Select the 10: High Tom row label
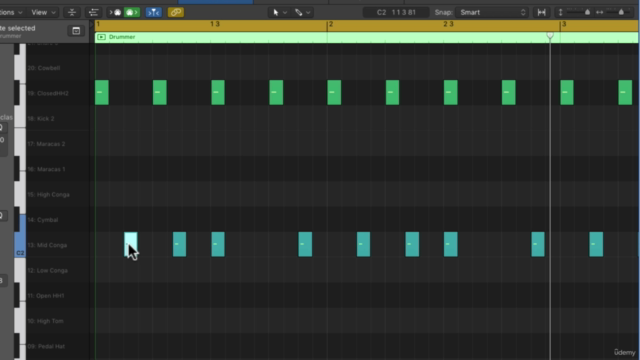This screenshot has width=640, height=360. [x=45, y=321]
